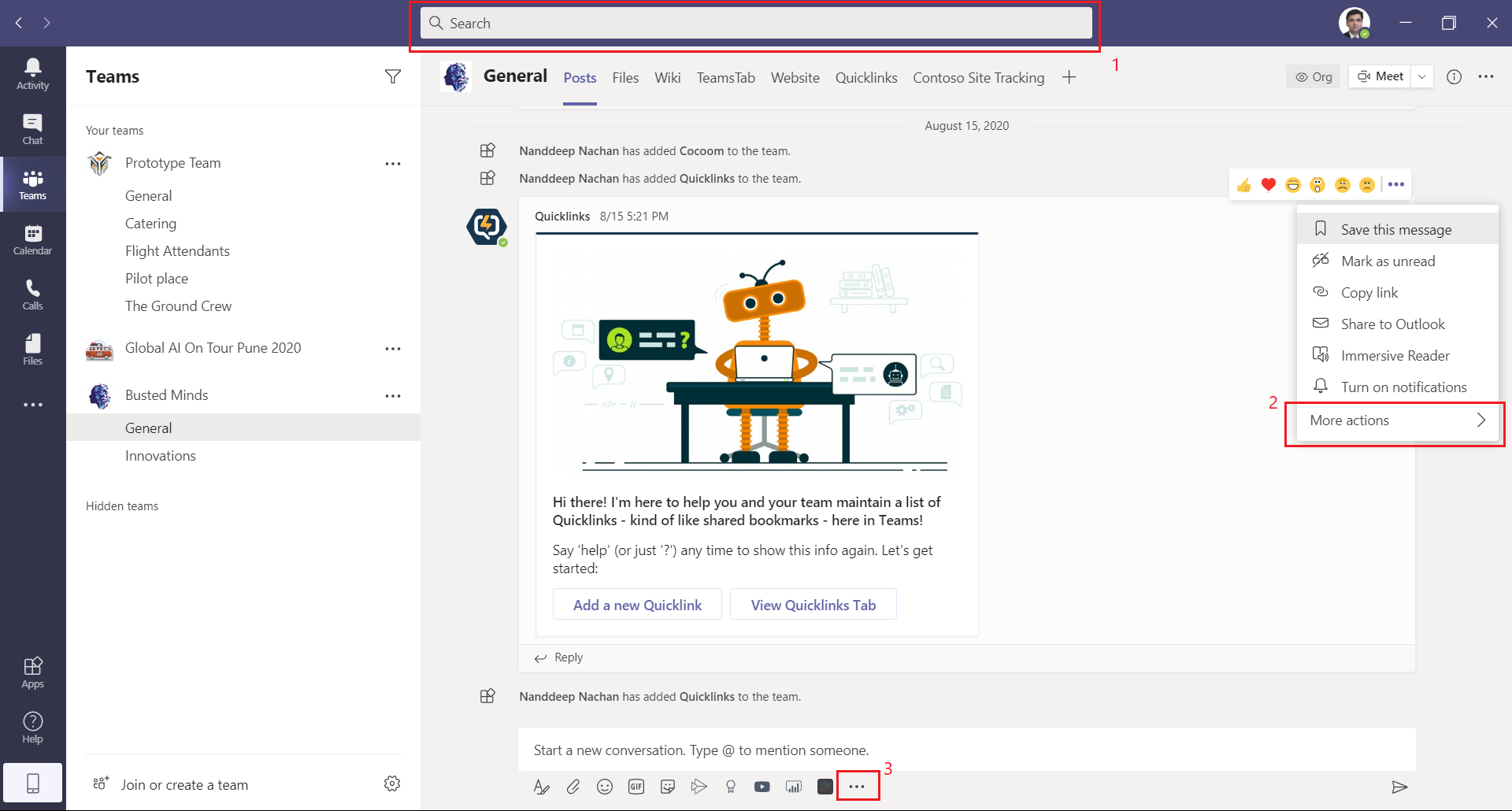Open manage teams settings gear
Image resolution: width=1512 pixels, height=811 pixels.
(x=392, y=783)
